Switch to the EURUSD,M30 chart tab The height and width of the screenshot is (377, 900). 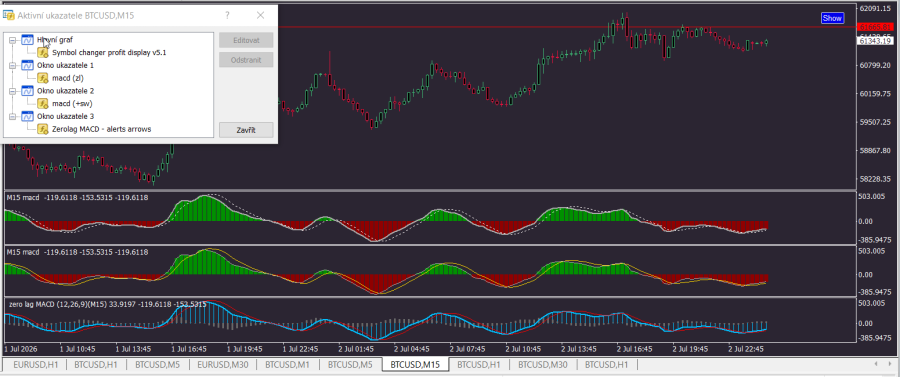click(223, 364)
